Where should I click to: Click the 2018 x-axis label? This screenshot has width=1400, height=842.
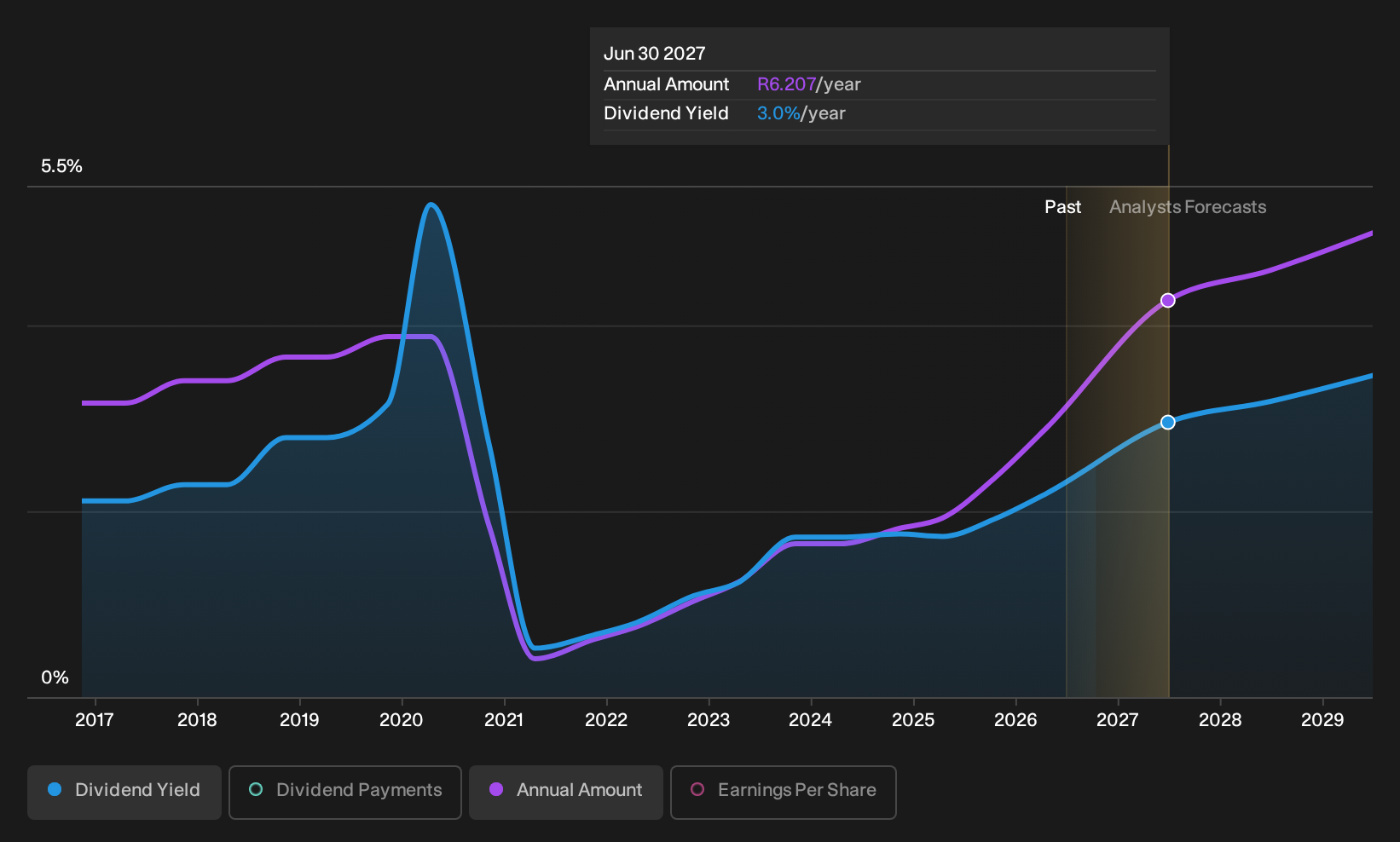[197, 720]
